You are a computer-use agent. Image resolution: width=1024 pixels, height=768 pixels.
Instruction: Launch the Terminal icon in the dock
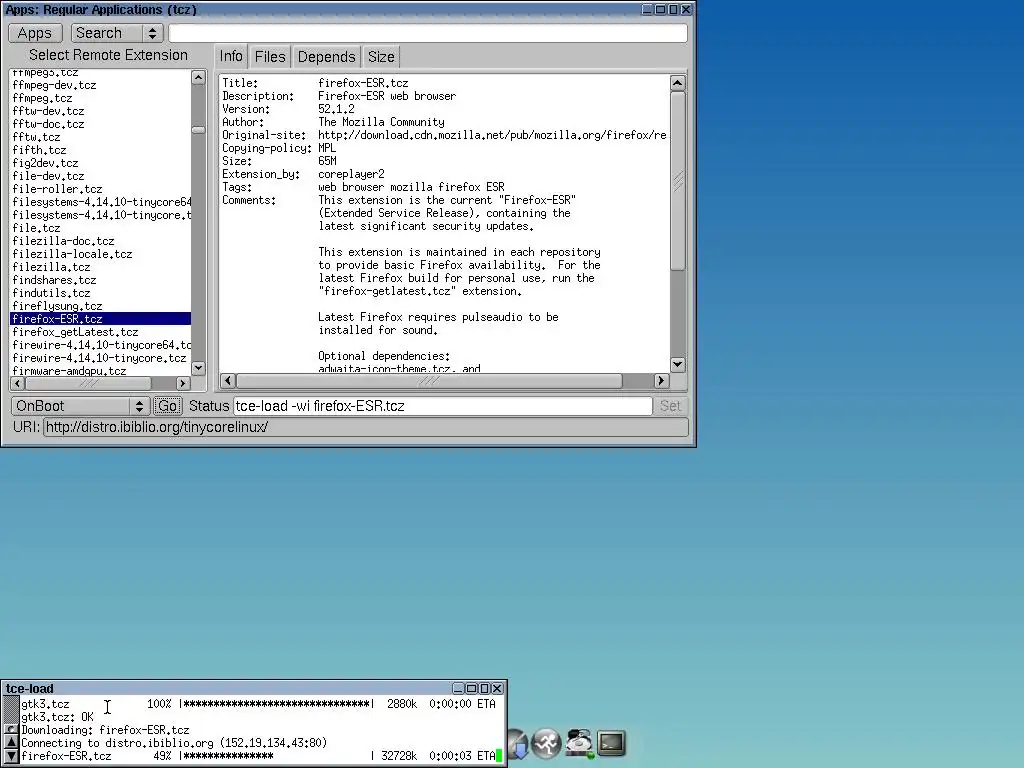[611, 743]
